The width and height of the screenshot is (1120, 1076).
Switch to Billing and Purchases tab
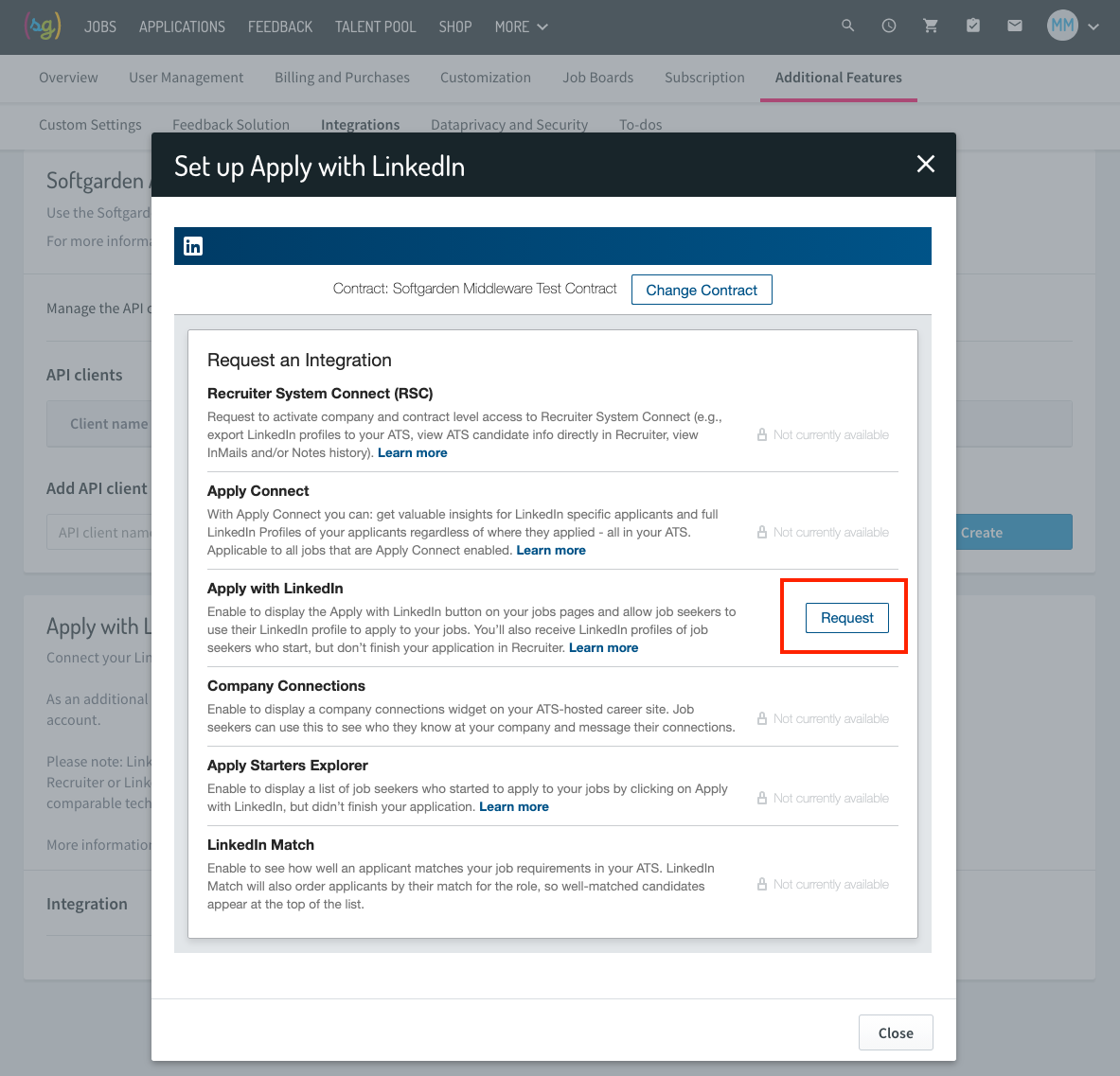point(342,77)
